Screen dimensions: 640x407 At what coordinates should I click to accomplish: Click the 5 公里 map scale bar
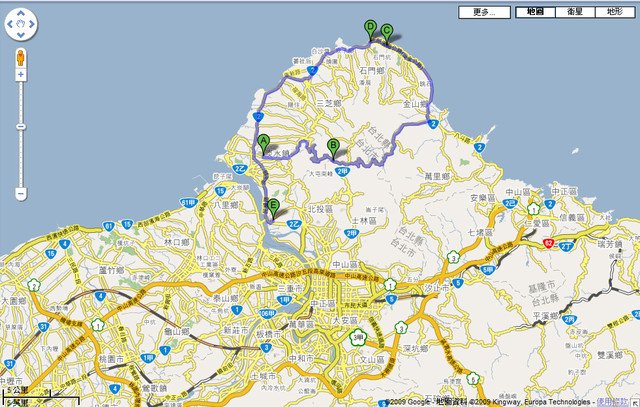click(x=41, y=396)
